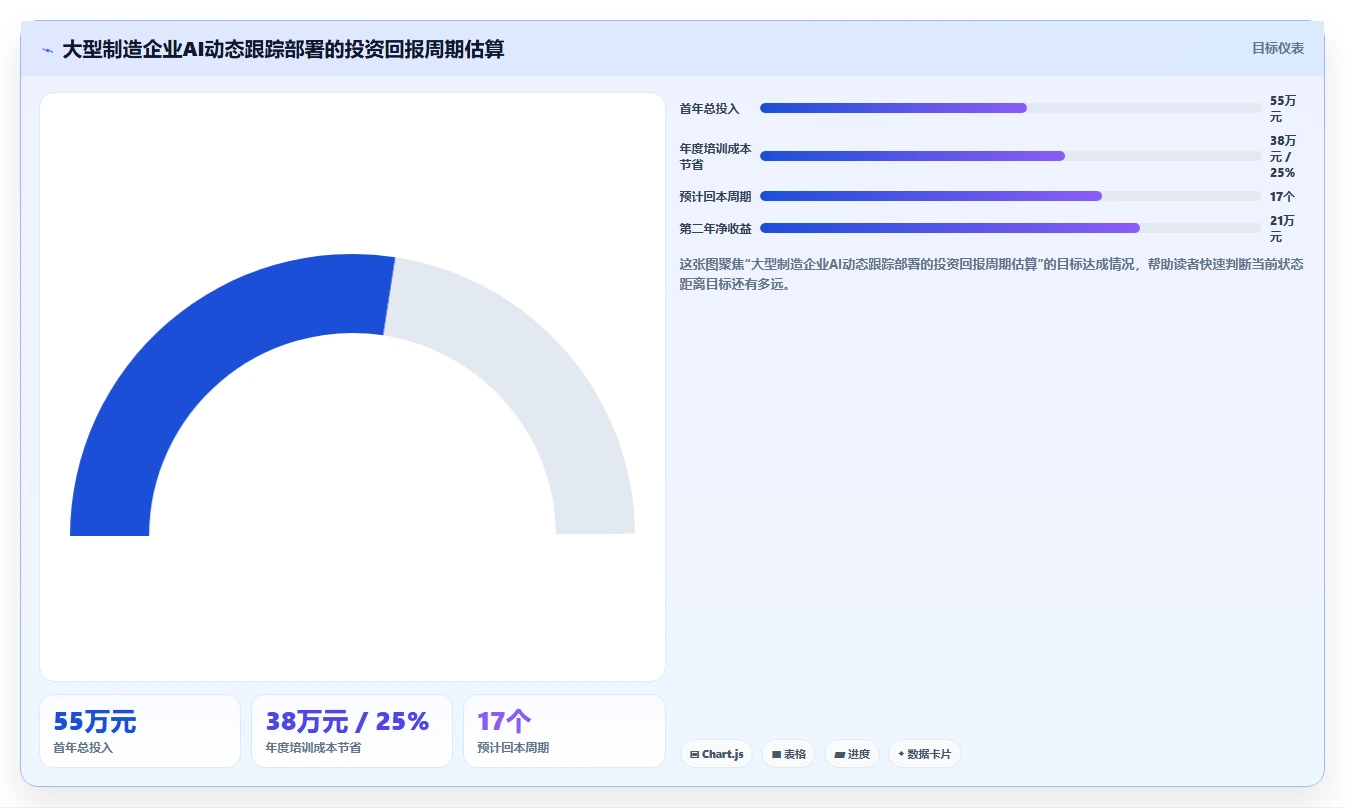Click the 进度 tag chip

coord(852,754)
